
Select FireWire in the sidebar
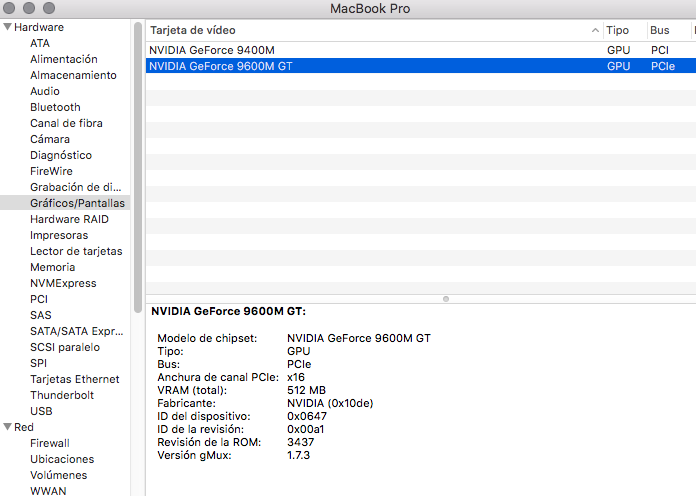tap(51, 171)
